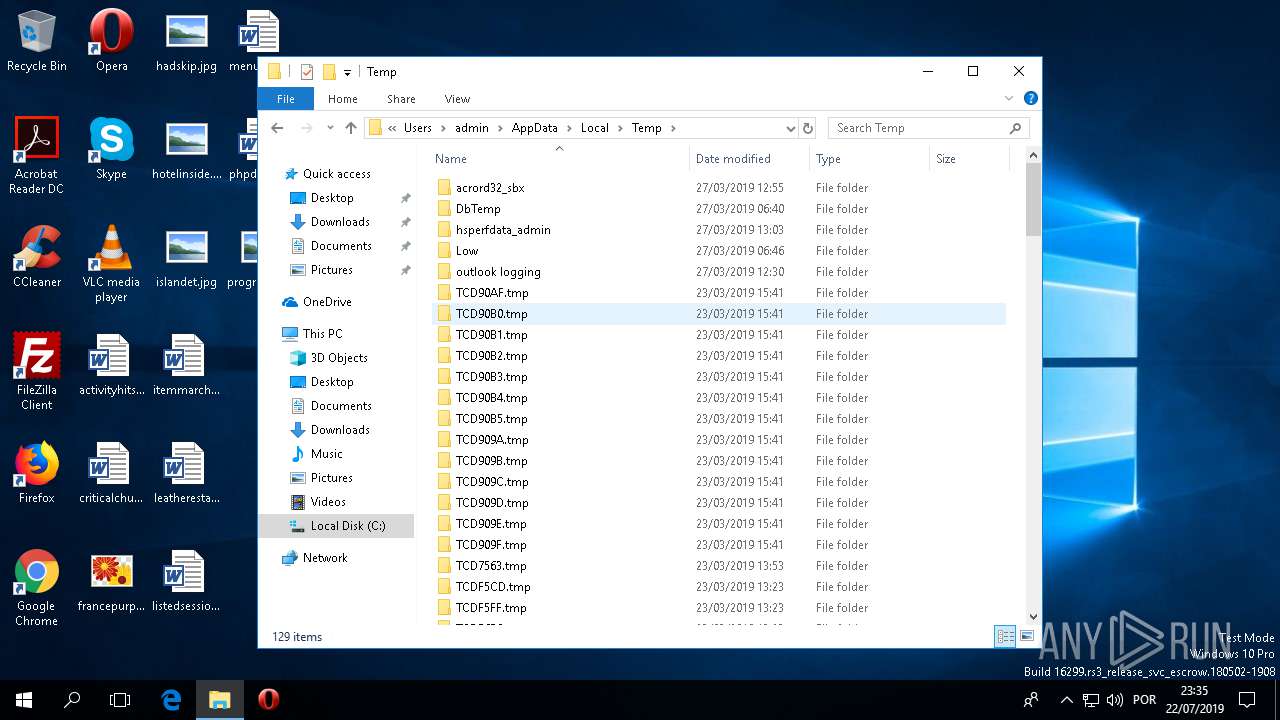Launch Skype desktop shortcut
Viewport: 1280px width, 720px height.
point(111,149)
